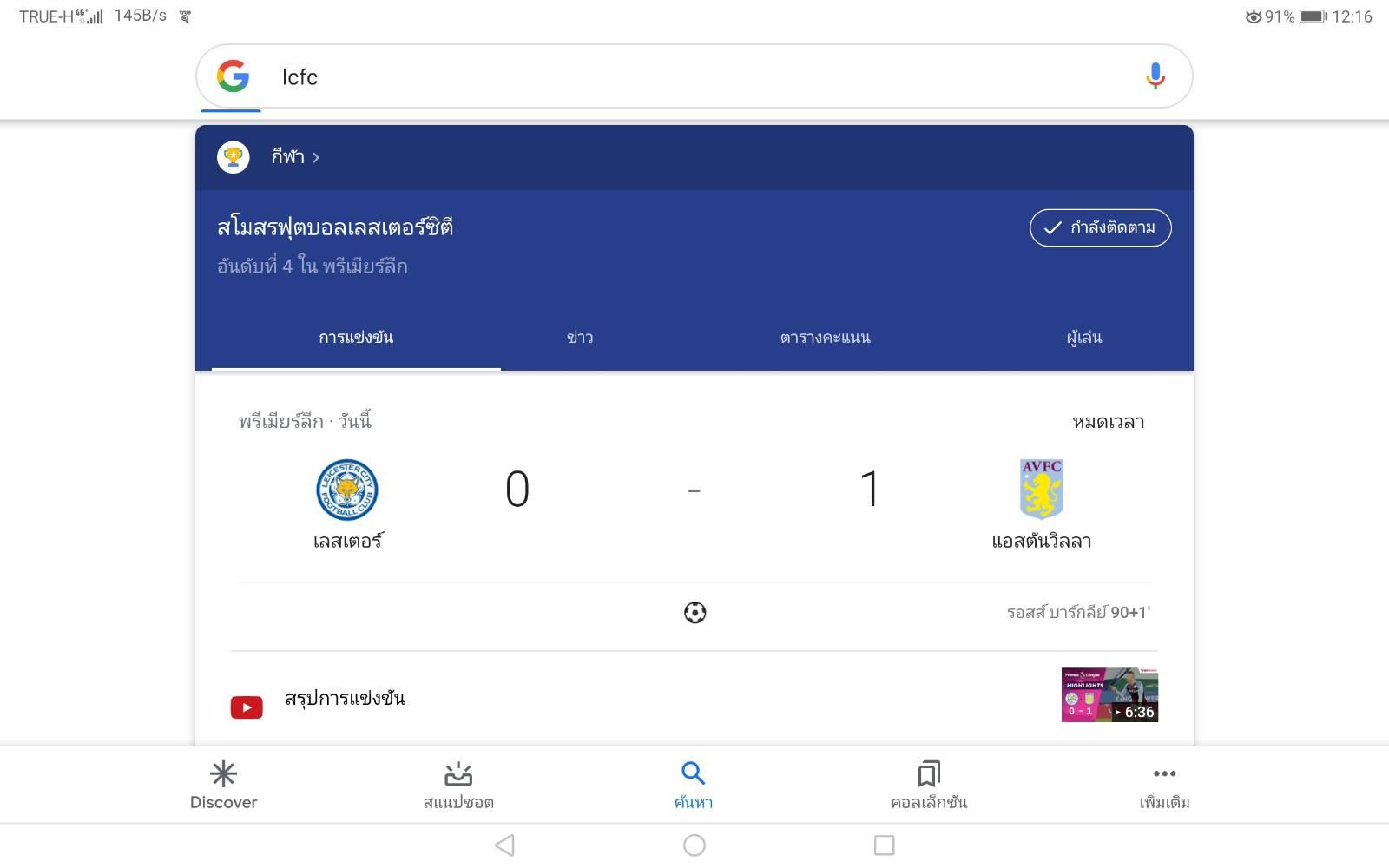Viewport: 1389px width, 868px height.
Task: Play the 6:36 highlights video thumbnail
Action: pos(1109,694)
